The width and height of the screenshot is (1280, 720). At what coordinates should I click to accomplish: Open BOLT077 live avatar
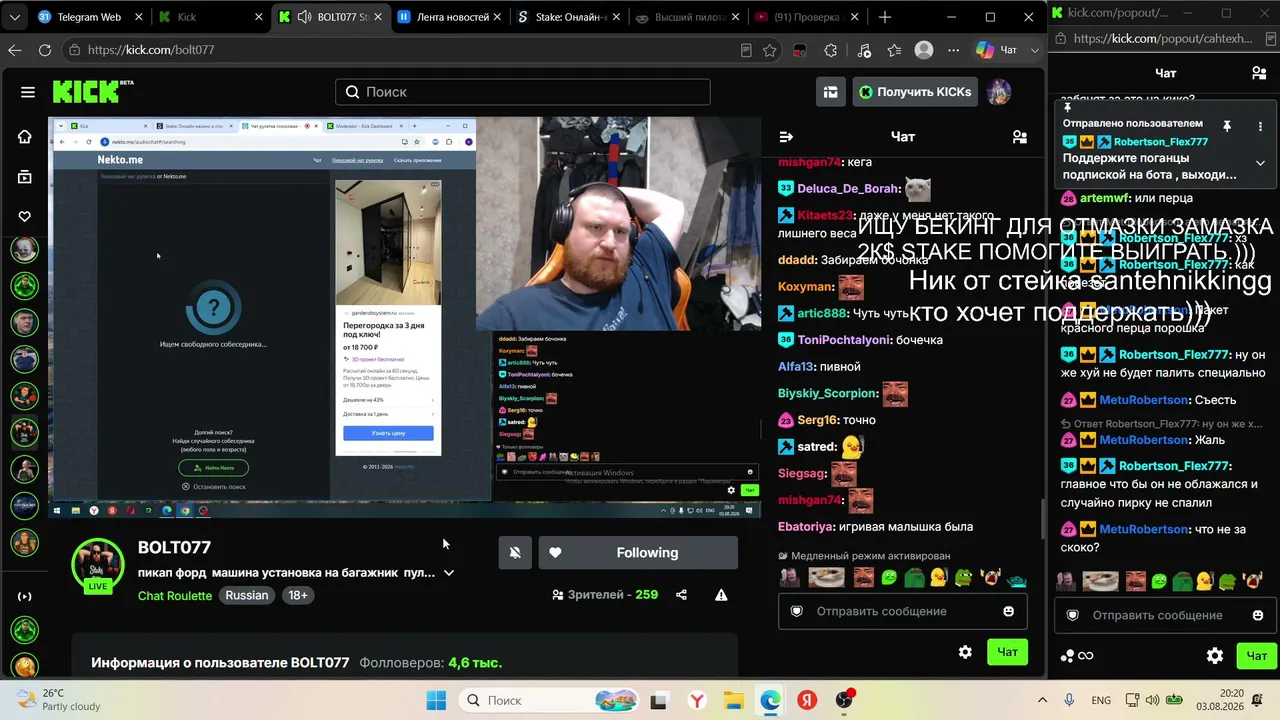pos(98,564)
